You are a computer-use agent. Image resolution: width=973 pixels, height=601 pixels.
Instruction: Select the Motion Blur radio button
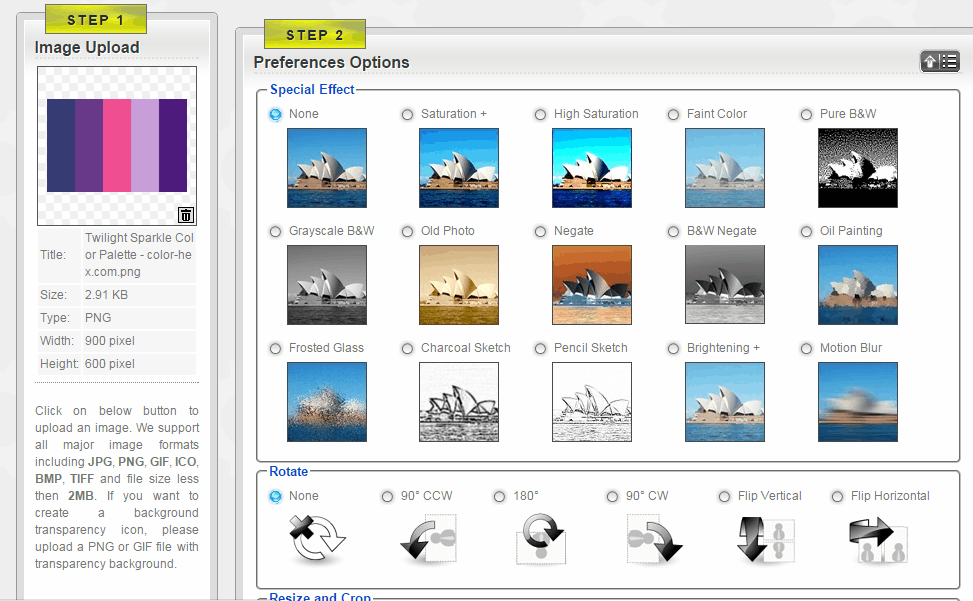pos(806,349)
